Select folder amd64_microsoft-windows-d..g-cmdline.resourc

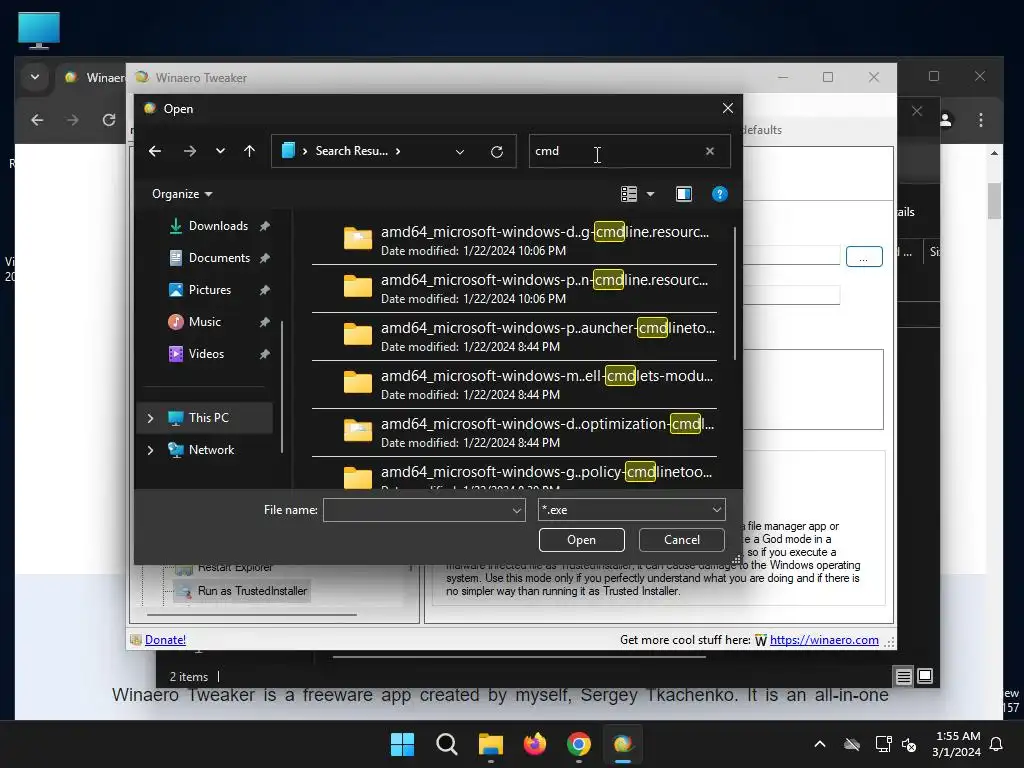pyautogui.click(x=515, y=241)
